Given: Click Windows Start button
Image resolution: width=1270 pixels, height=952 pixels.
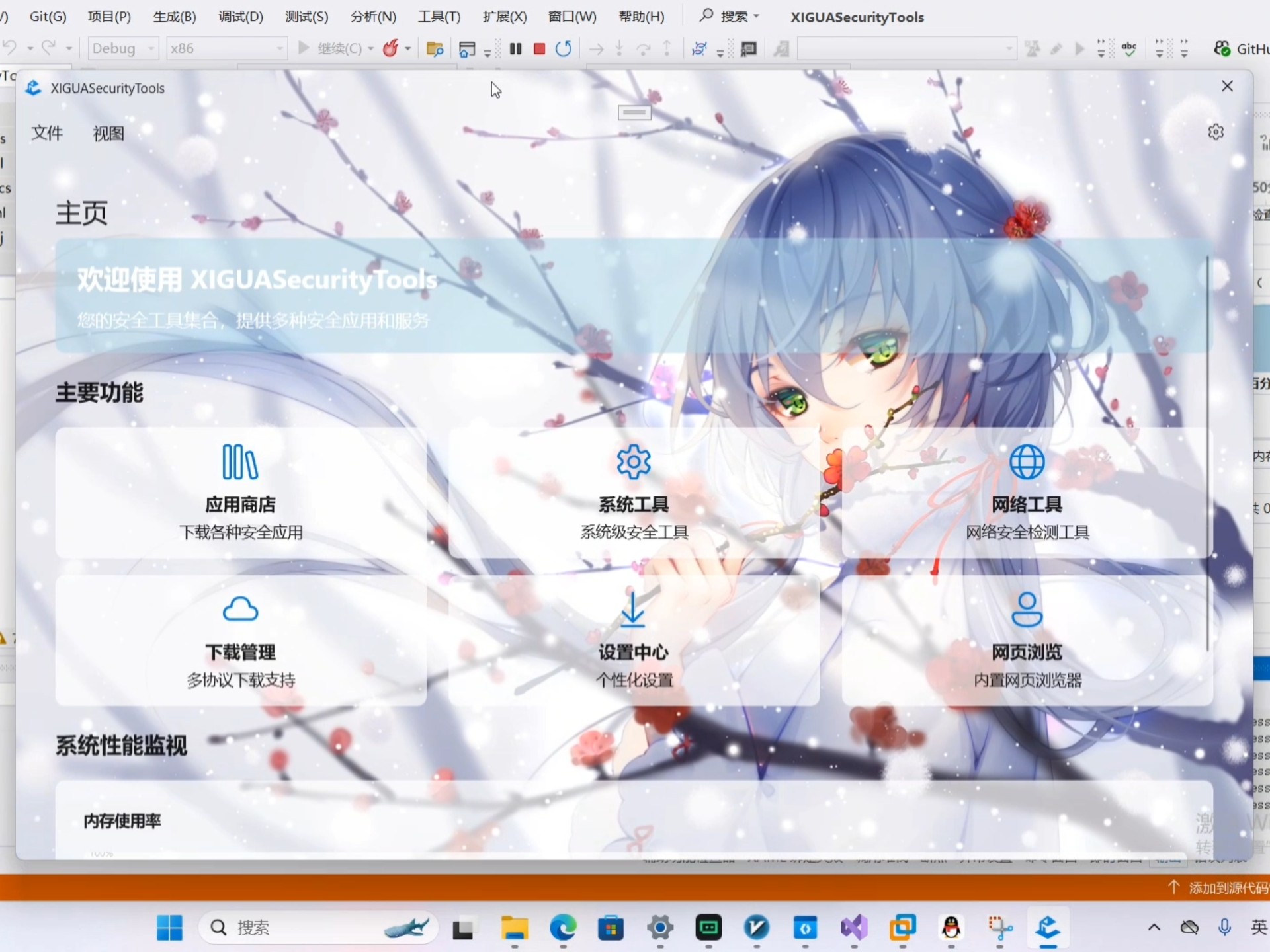Looking at the screenshot, I should pyautogui.click(x=169, y=928).
